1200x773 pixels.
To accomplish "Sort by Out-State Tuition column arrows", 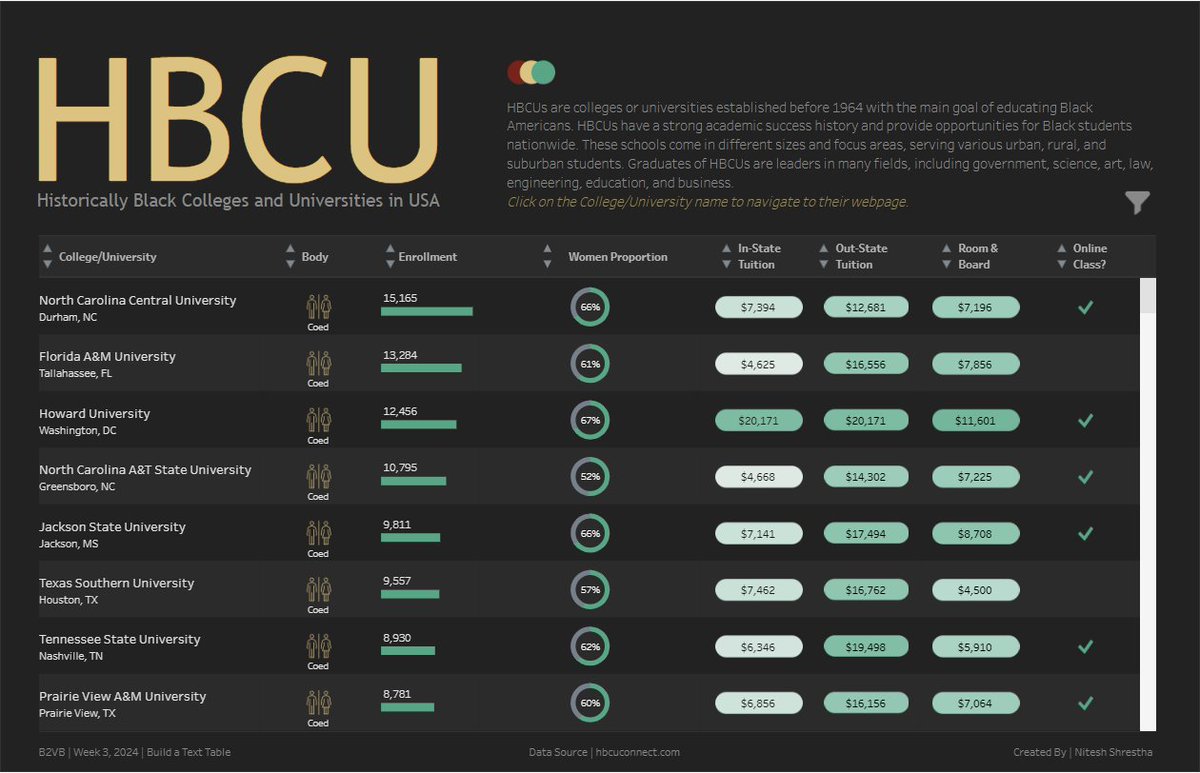I will click(x=823, y=256).
